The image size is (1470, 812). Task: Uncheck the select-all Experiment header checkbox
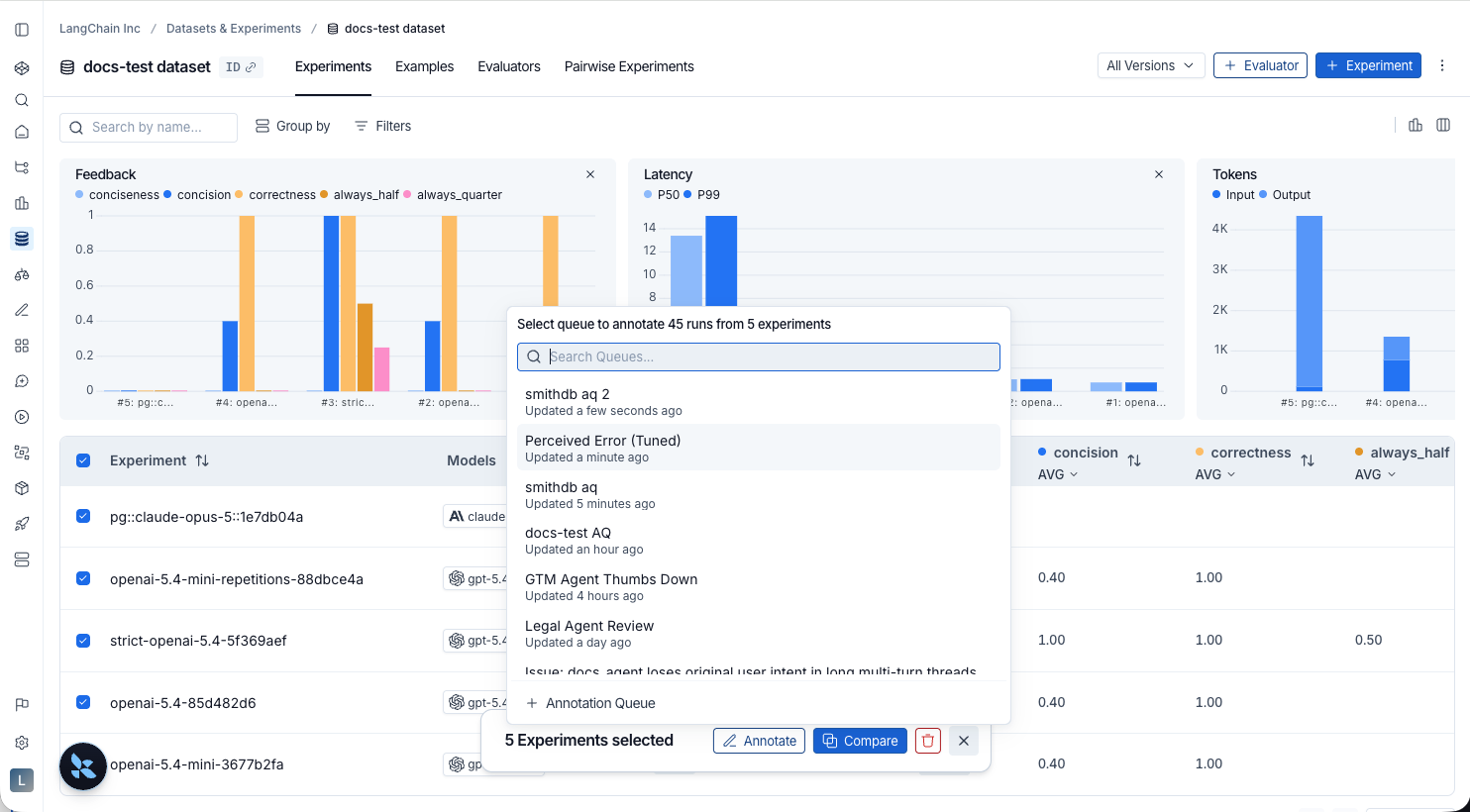83,460
